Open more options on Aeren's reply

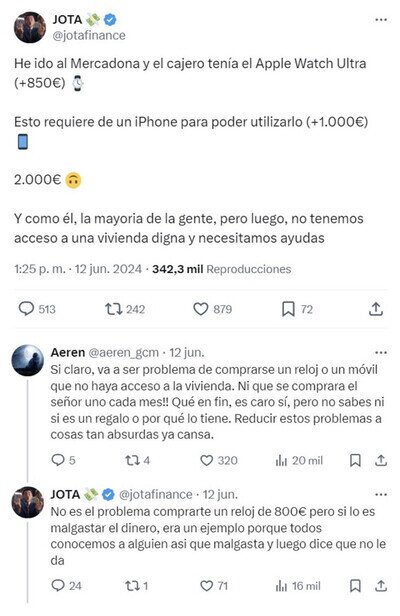click(381, 352)
